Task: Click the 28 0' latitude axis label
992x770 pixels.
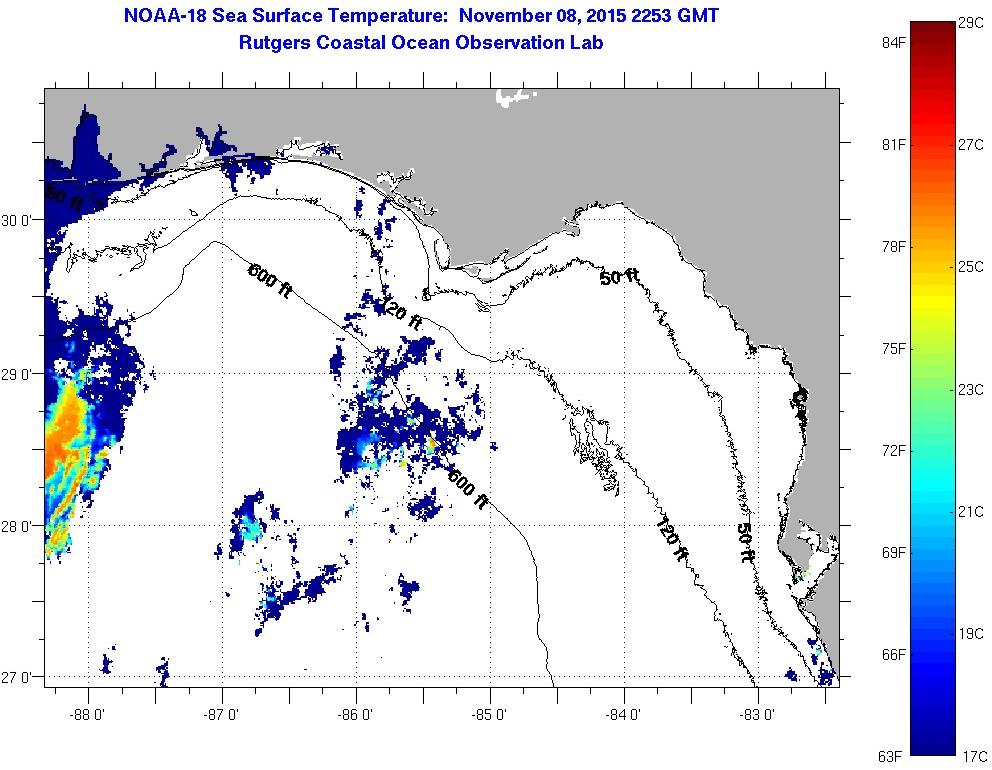Action: [x=18, y=525]
